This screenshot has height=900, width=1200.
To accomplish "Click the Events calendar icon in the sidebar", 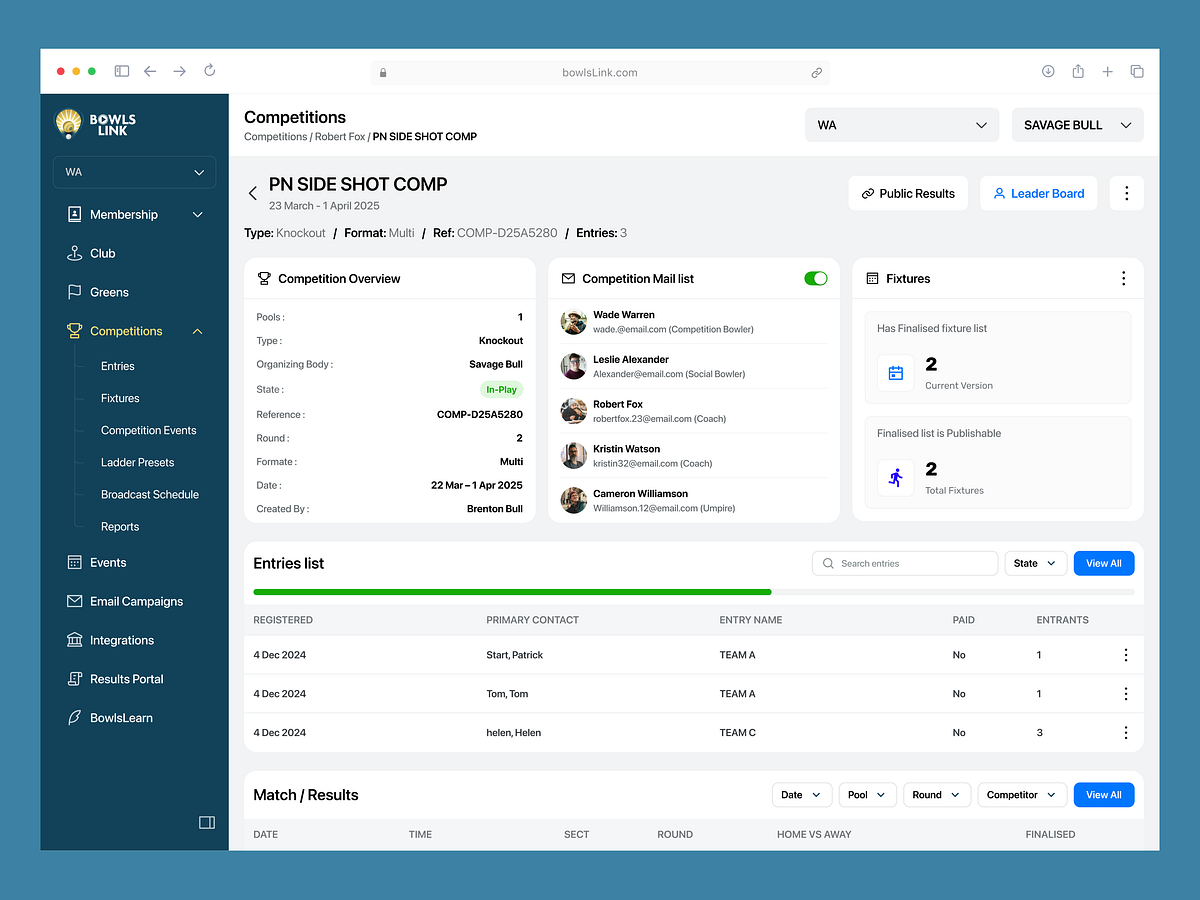I will [x=74, y=563].
